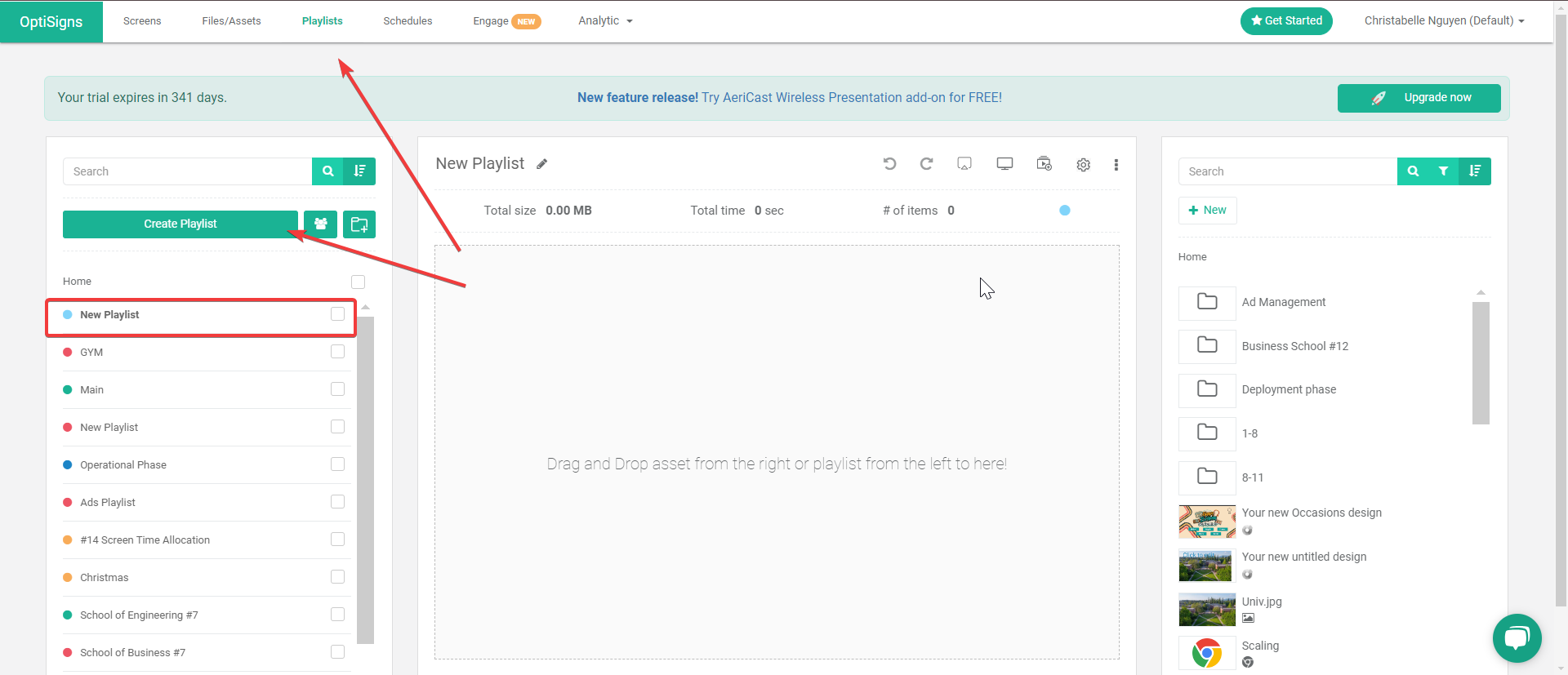Click the Create Playlist button
This screenshot has width=1568, height=675.
(180, 224)
